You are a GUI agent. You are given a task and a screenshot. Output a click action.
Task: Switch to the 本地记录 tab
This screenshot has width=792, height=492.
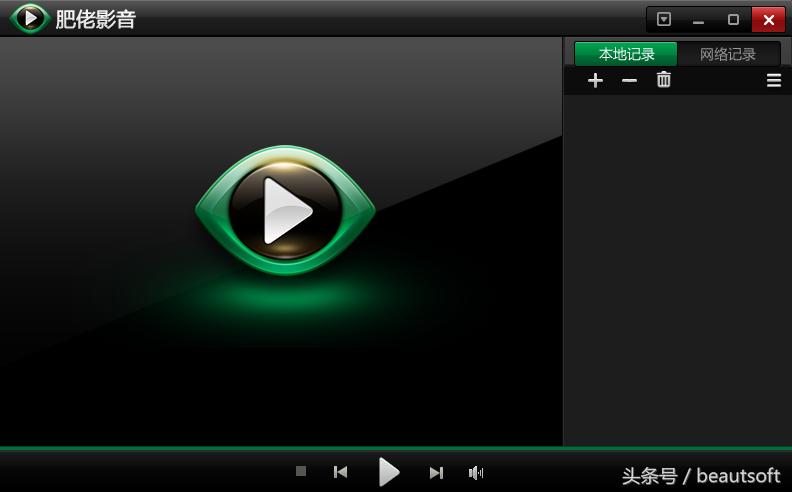tap(626, 54)
